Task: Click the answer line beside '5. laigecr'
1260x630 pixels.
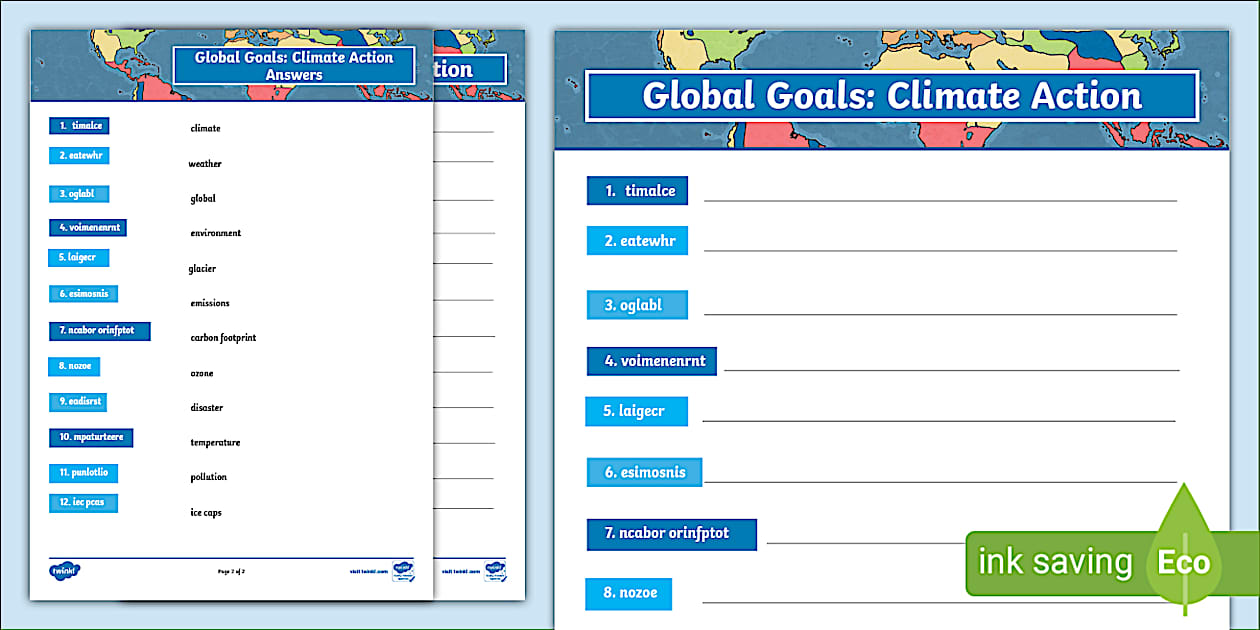Action: click(940, 420)
